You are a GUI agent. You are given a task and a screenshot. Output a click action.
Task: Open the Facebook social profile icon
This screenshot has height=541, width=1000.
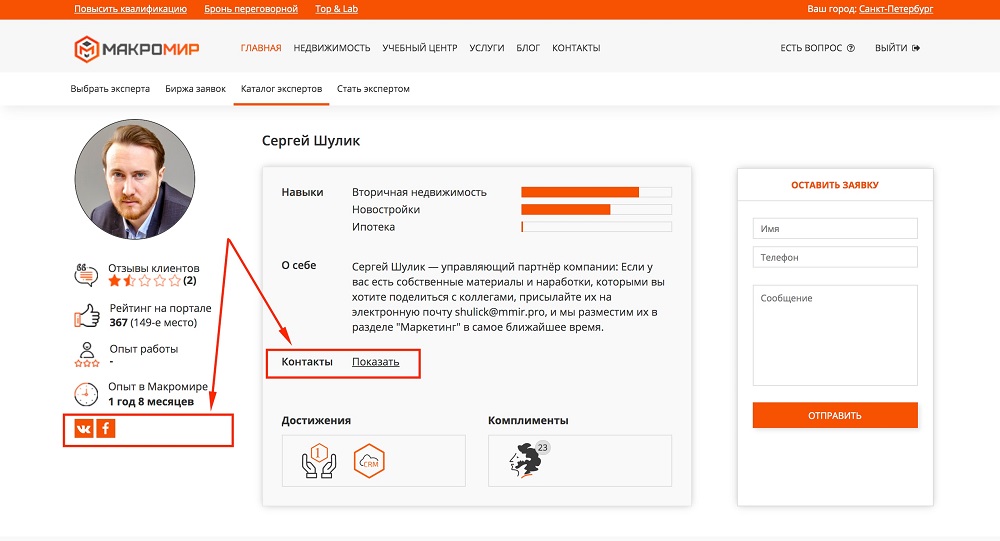tap(106, 429)
